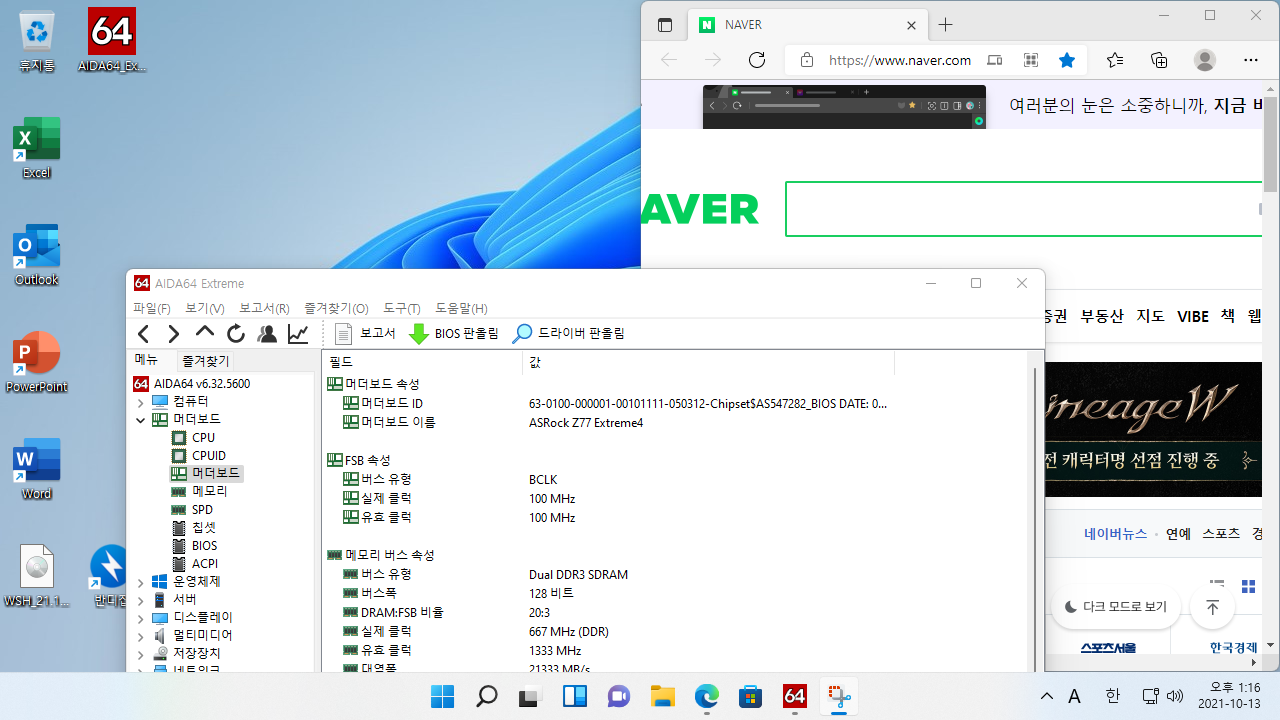Click the up-level arrow in AIDA64 toolbar
Image resolution: width=1280 pixels, height=720 pixels.
click(205, 333)
